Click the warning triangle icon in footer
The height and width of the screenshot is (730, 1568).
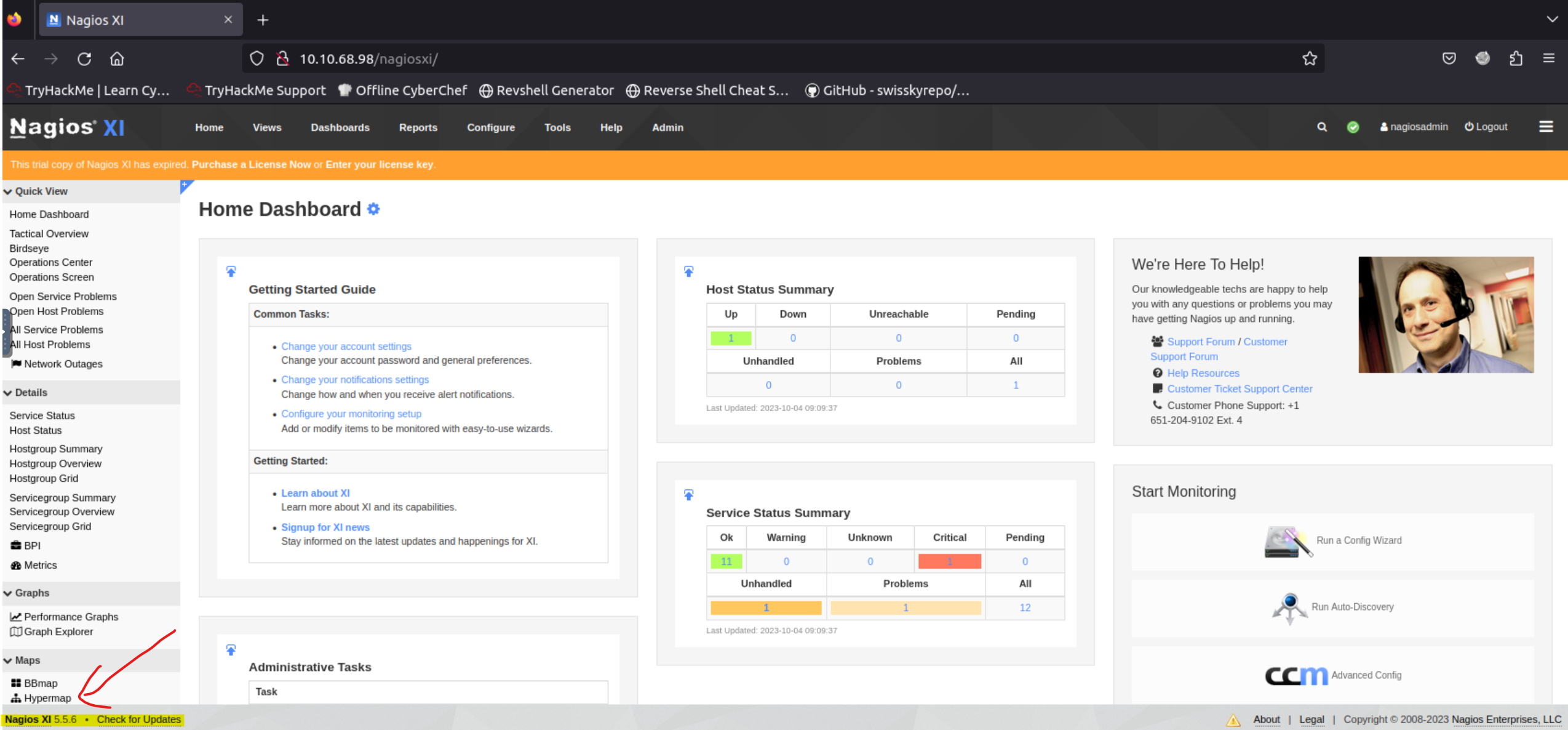click(x=1233, y=720)
